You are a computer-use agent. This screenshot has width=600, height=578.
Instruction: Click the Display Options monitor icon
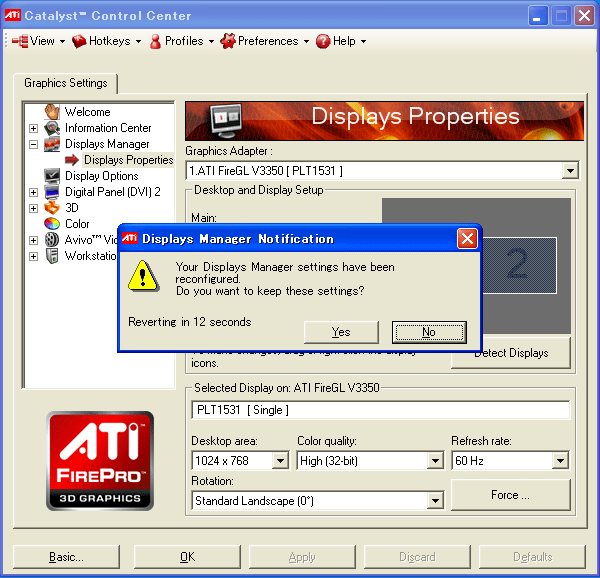[x=52, y=176]
